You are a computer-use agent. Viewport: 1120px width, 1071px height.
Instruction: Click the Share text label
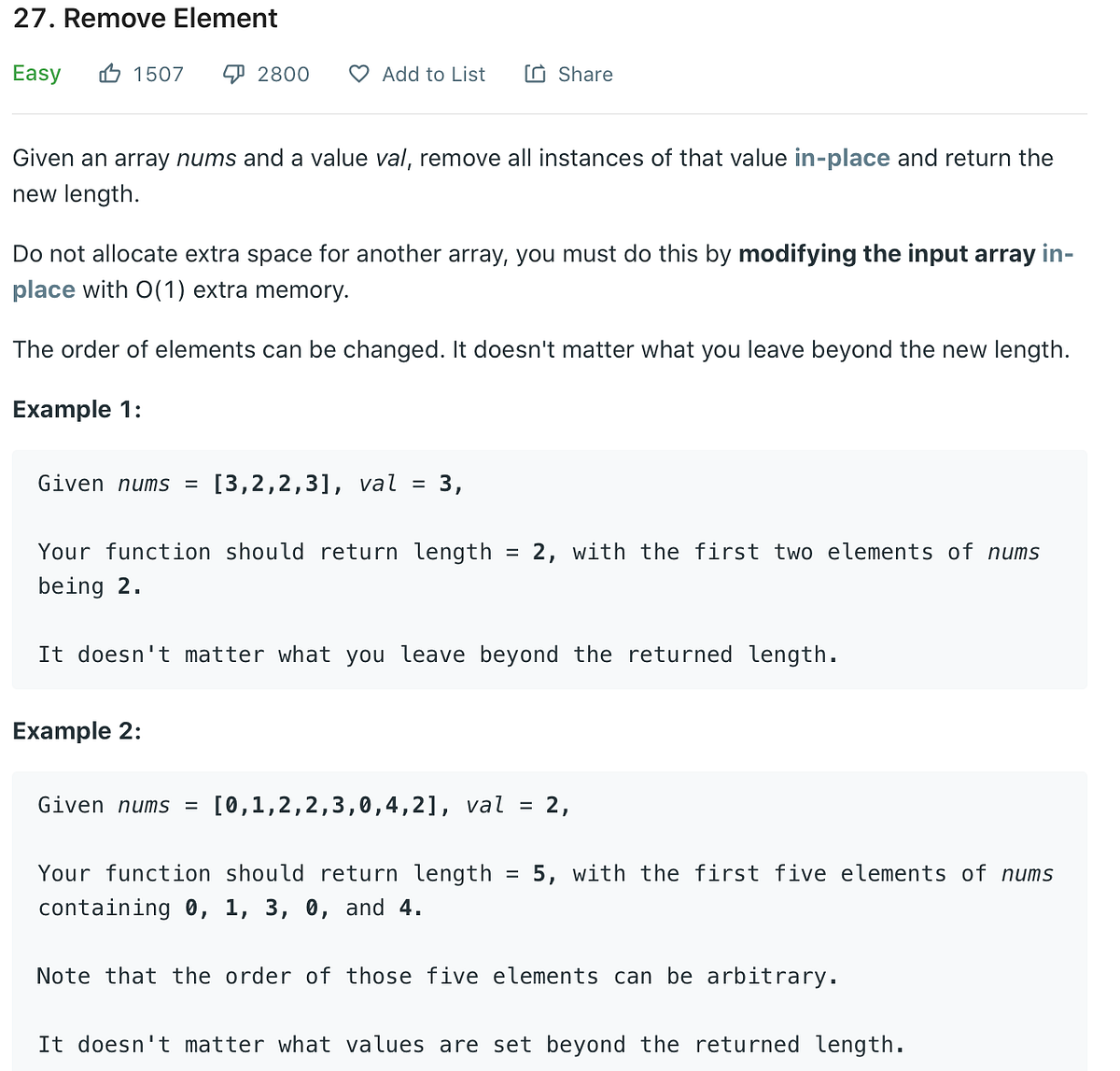[586, 74]
